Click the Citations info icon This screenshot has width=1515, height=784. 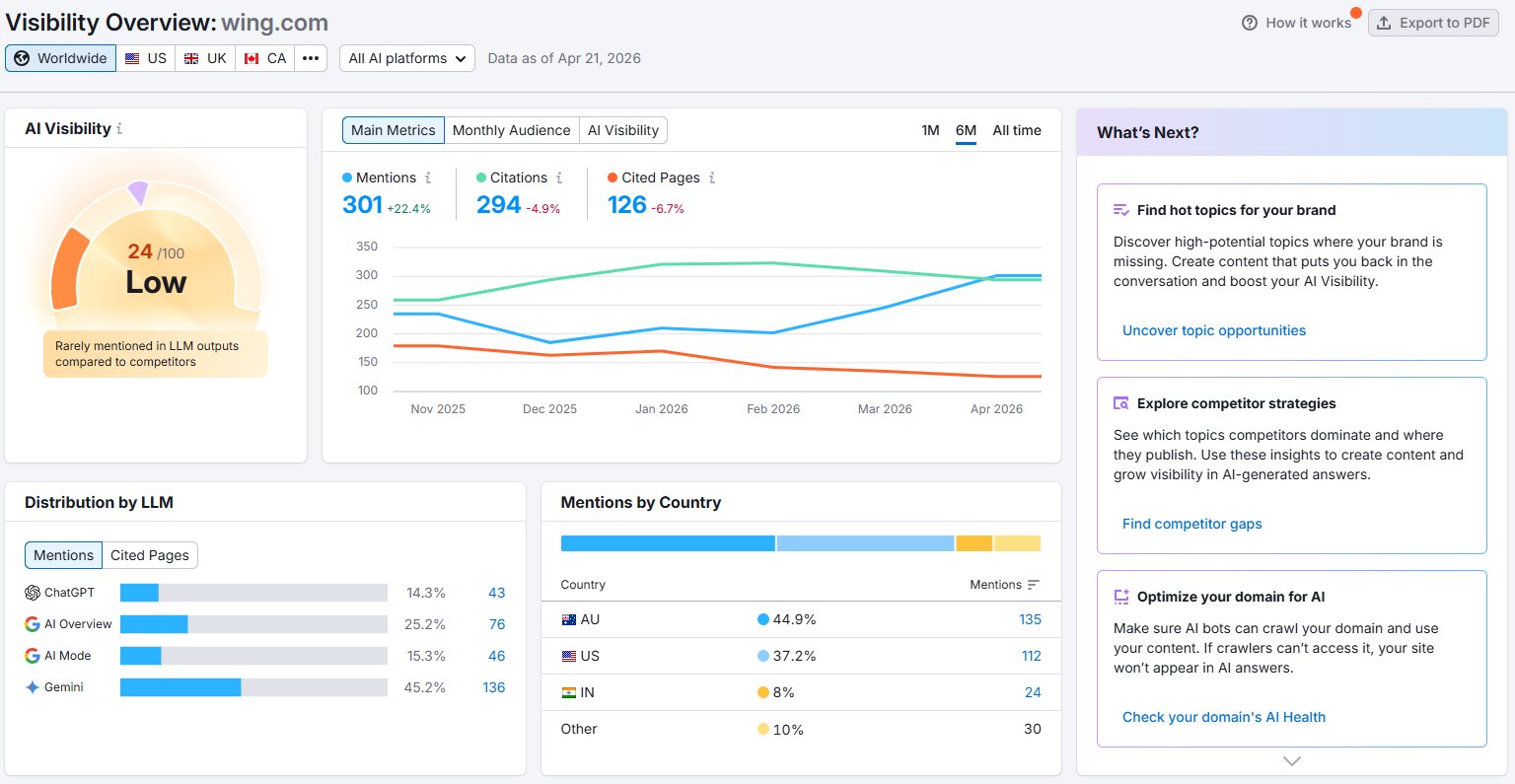pos(559,178)
